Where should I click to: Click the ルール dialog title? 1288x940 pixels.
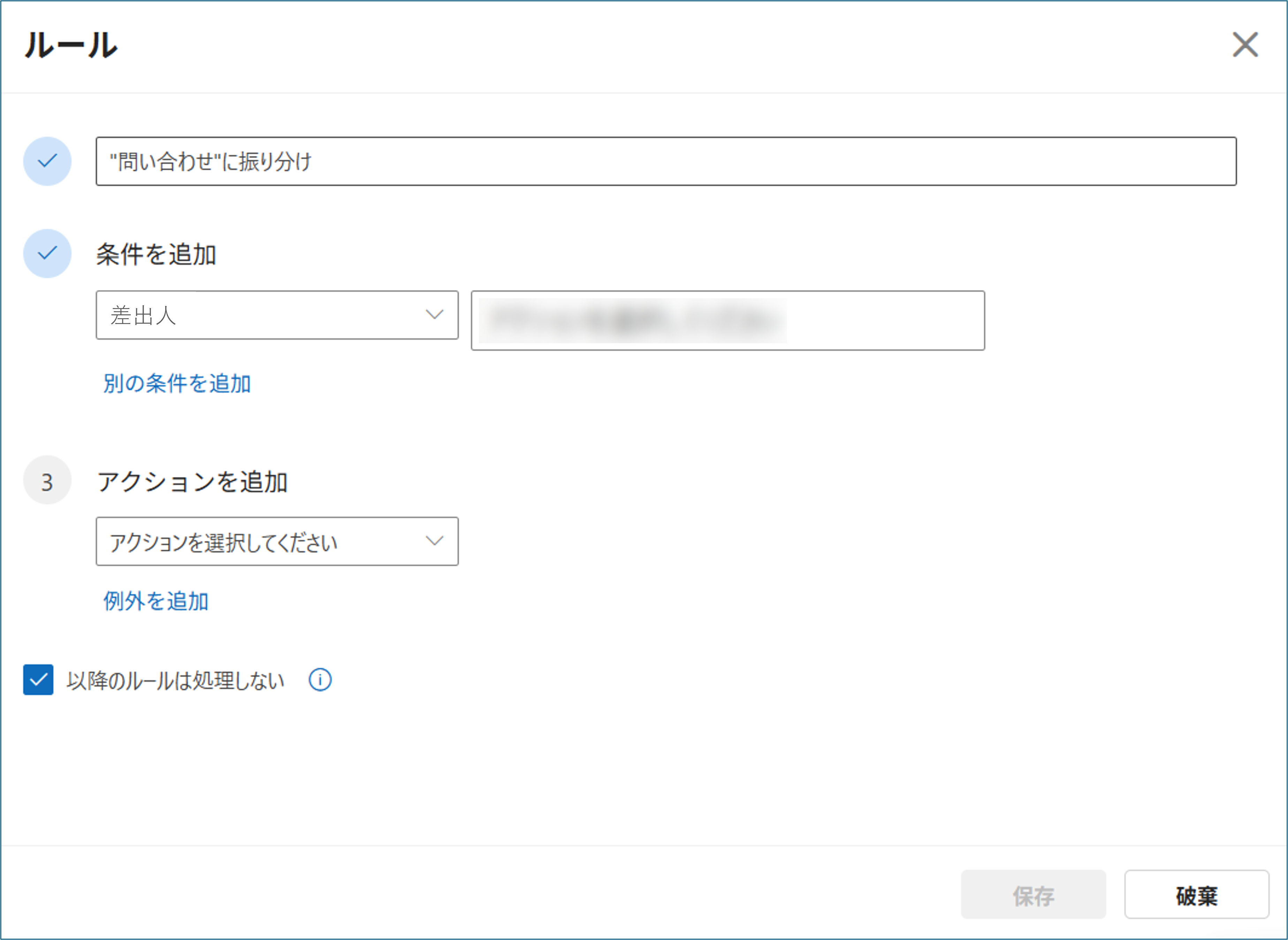pyautogui.click(x=71, y=45)
